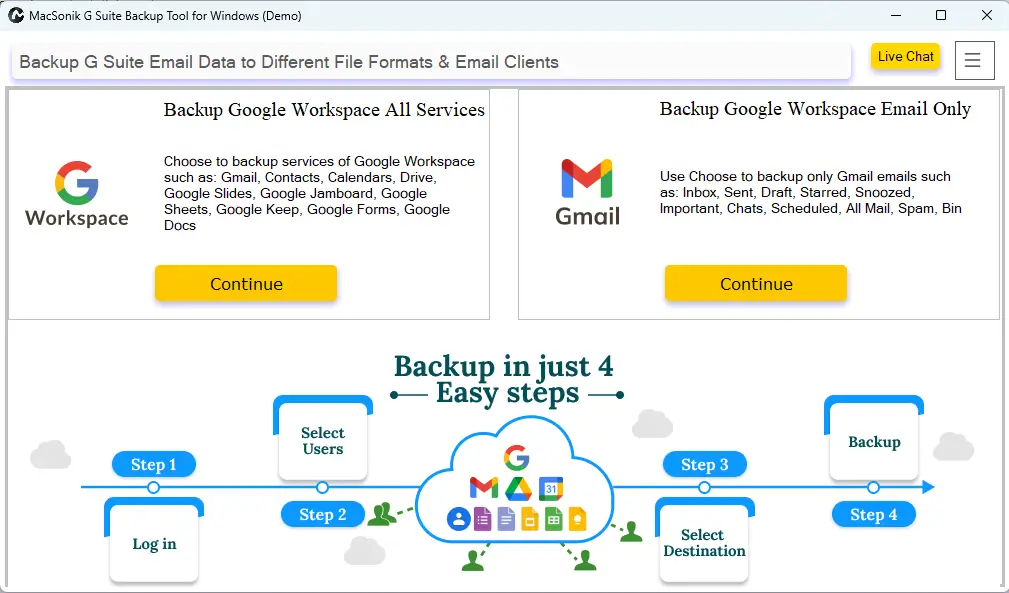
Task: Continue with Google Workspace All Services backup
Action: pyautogui.click(x=246, y=284)
